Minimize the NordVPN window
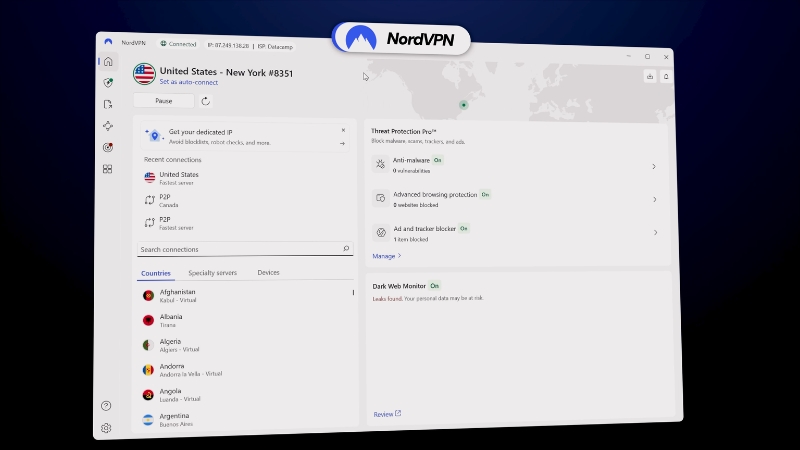 629,56
